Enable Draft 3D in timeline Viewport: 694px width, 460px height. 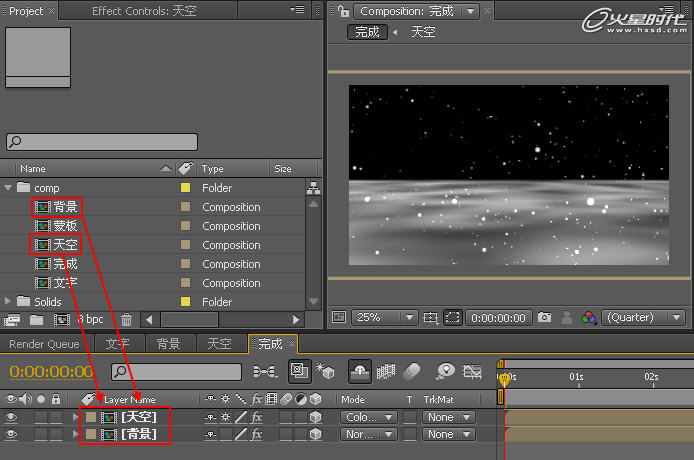pos(325,371)
